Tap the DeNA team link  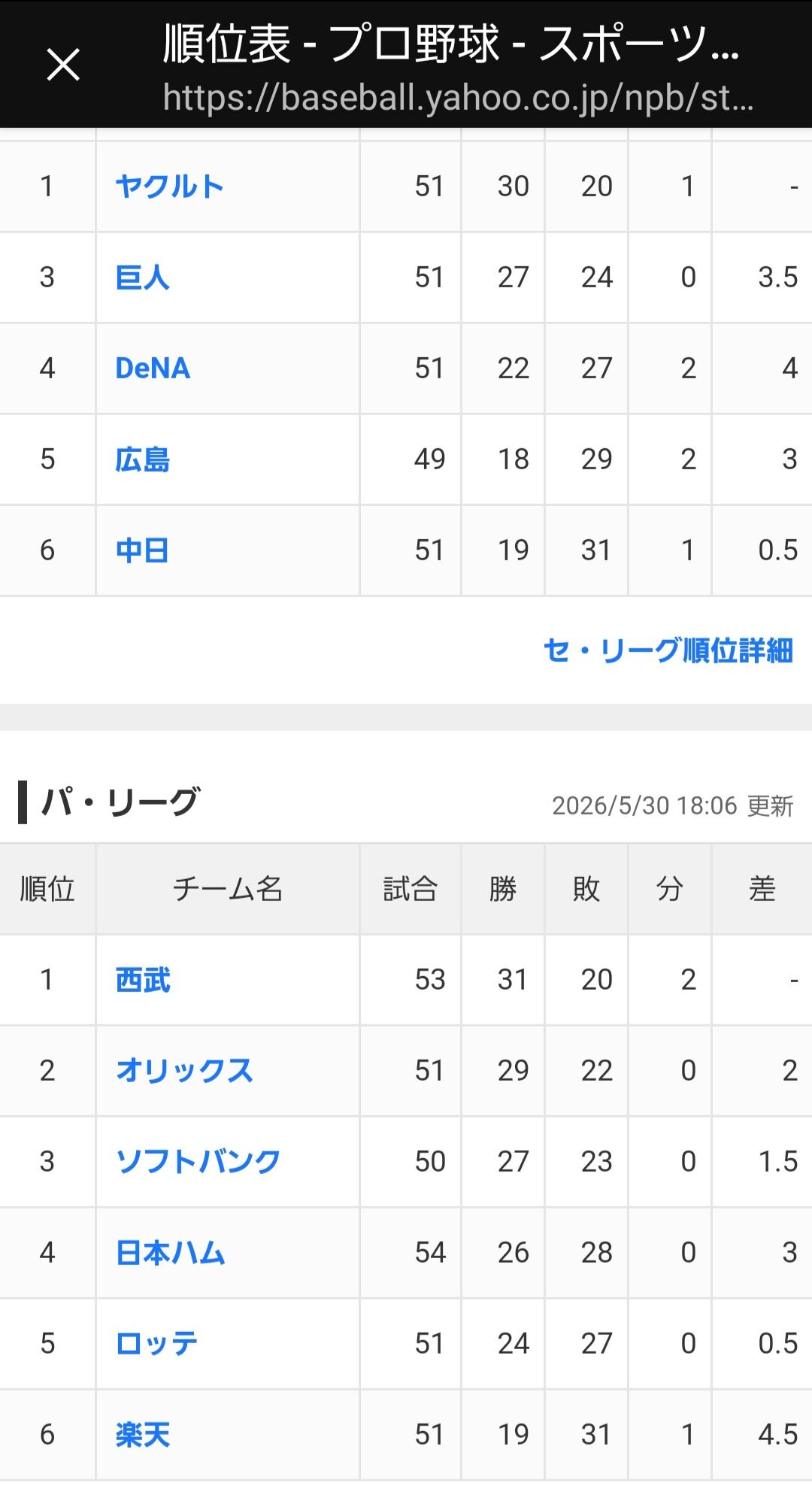pyautogui.click(x=153, y=368)
